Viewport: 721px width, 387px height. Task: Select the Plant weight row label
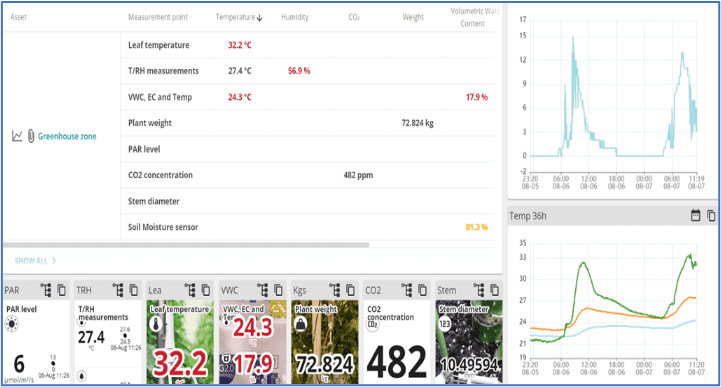click(x=149, y=123)
